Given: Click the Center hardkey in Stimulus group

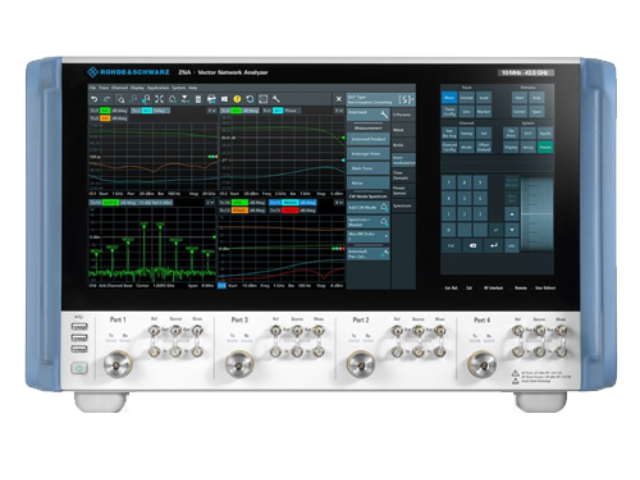Looking at the screenshot, I should click(519, 111).
